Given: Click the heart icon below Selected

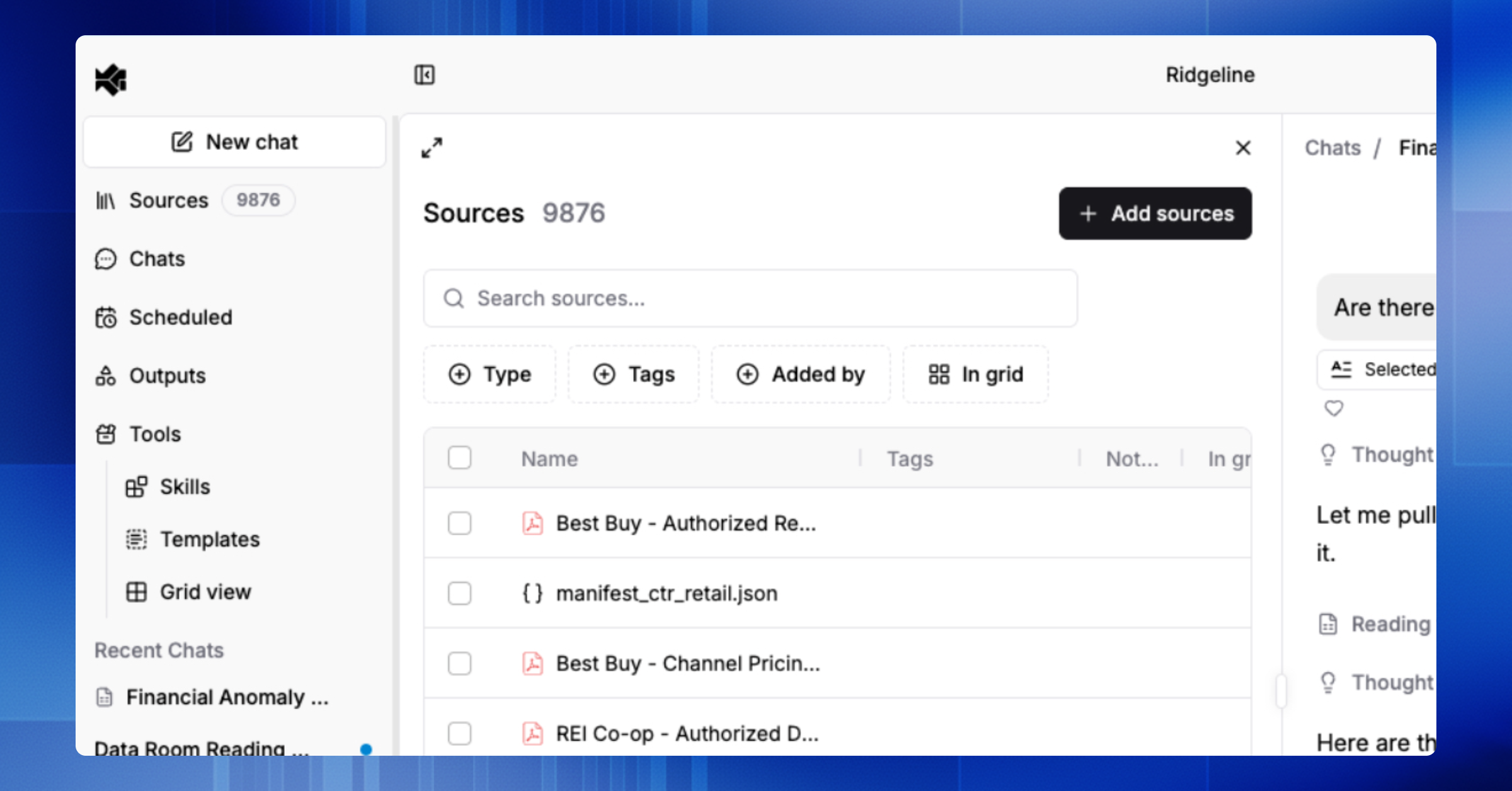Looking at the screenshot, I should [1334, 409].
